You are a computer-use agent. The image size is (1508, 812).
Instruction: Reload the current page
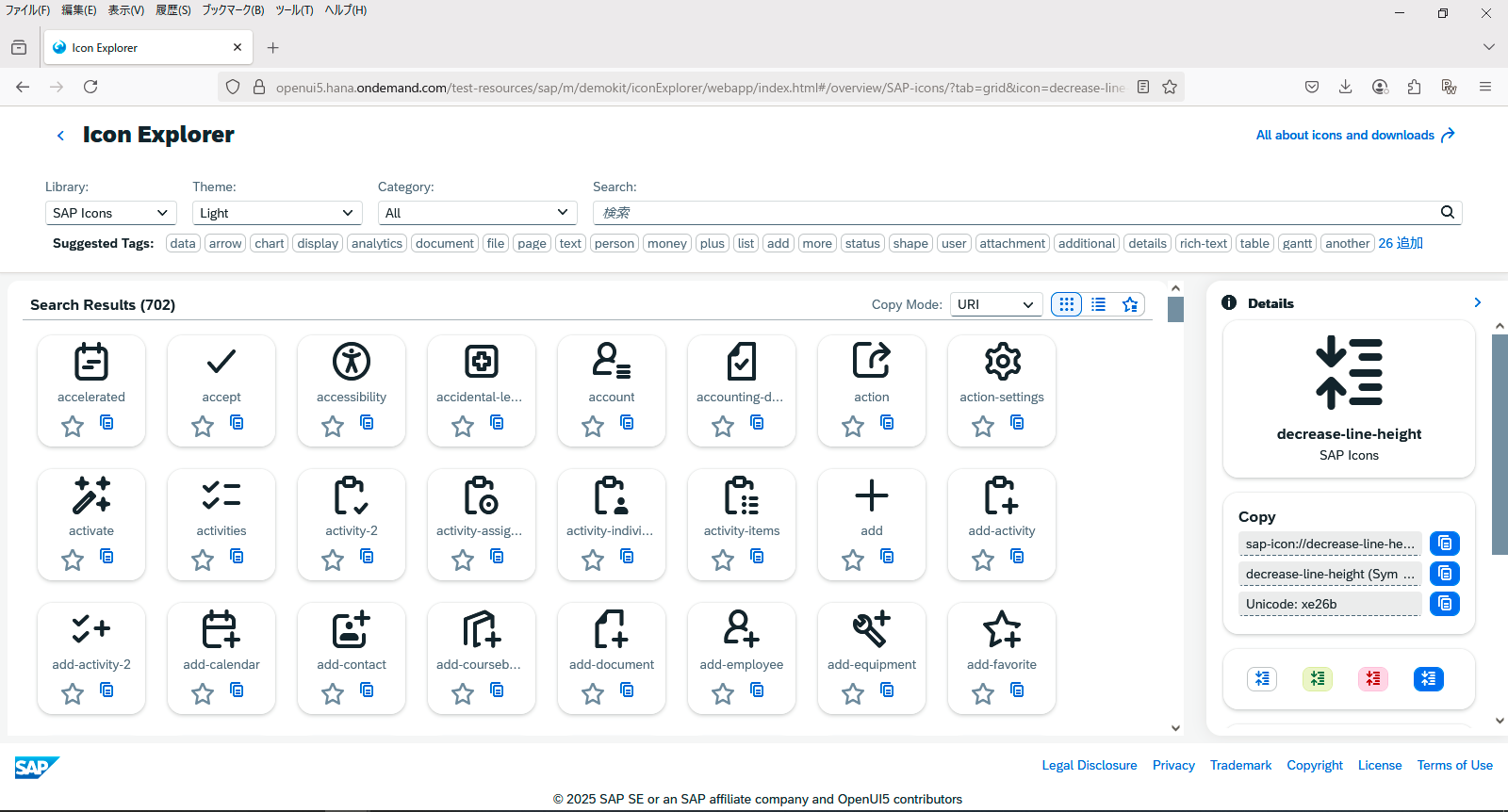(x=90, y=87)
